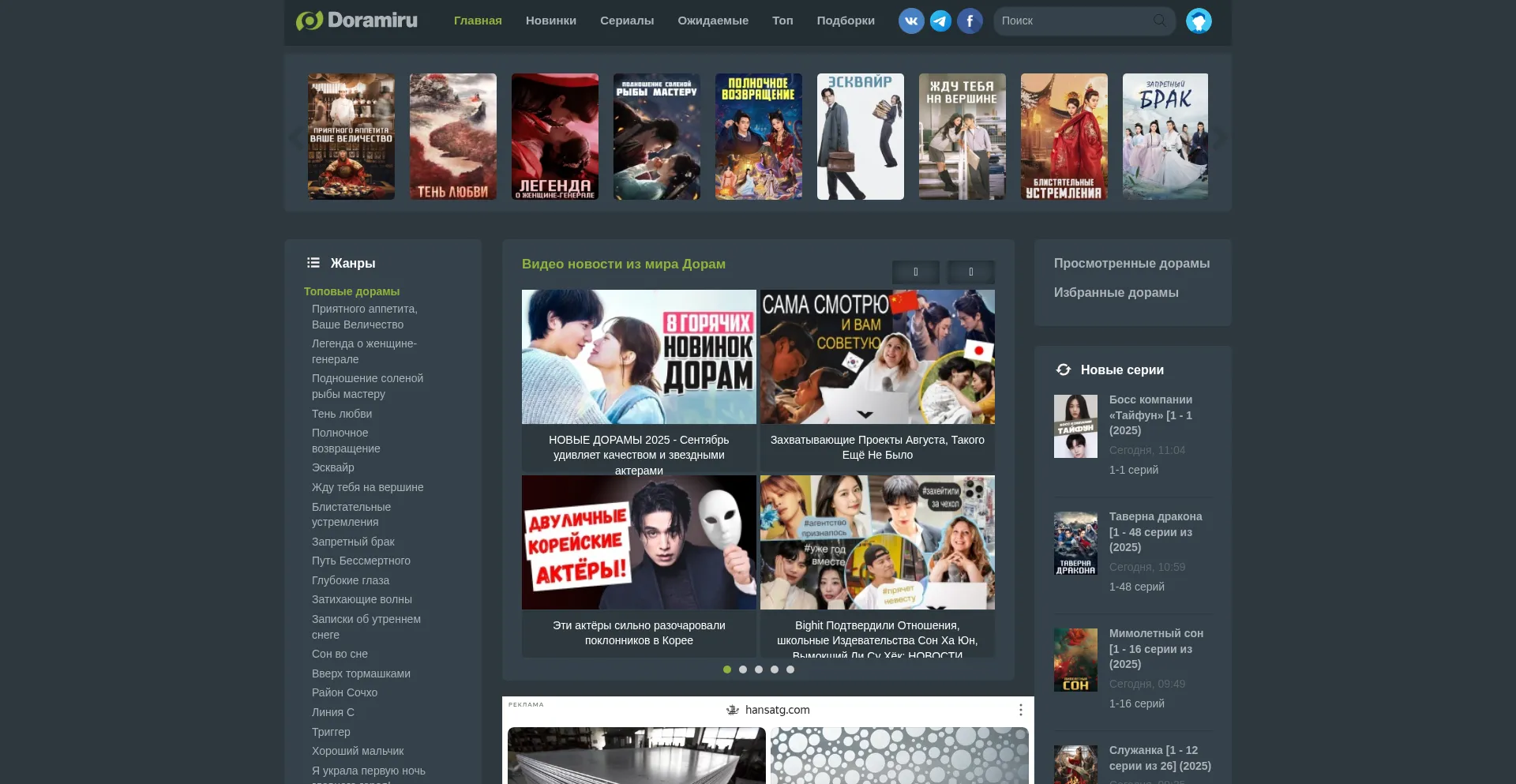Open Служанка new episode entry
1516x784 pixels.
1160,758
